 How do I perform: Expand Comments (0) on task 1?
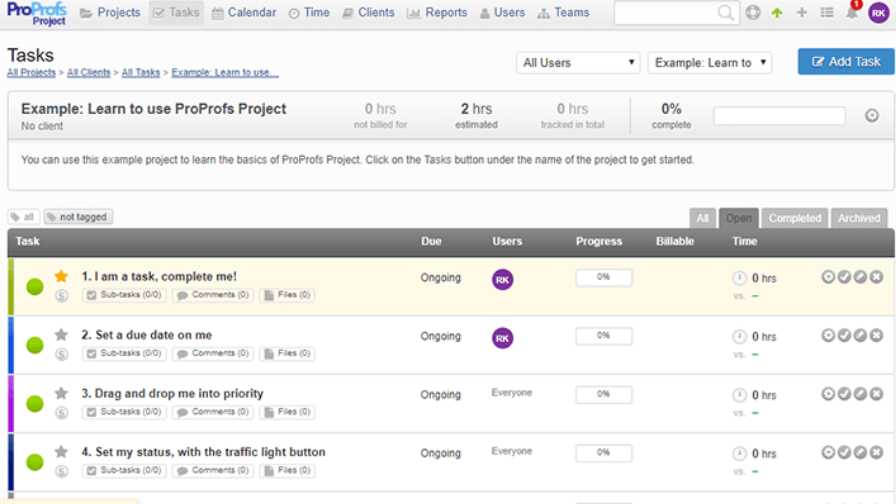point(213,295)
